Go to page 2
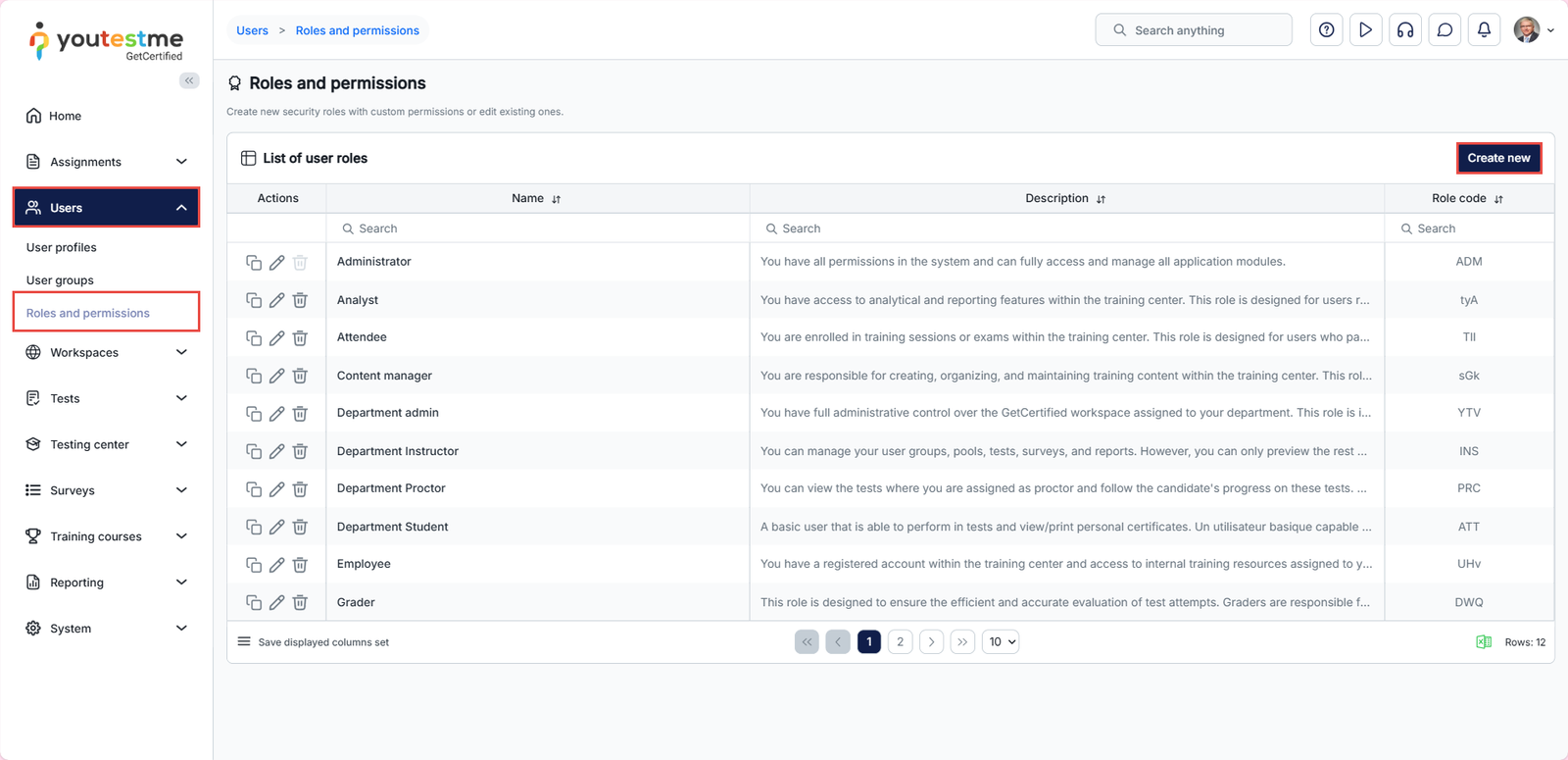The height and width of the screenshot is (760, 1568). pos(900,642)
